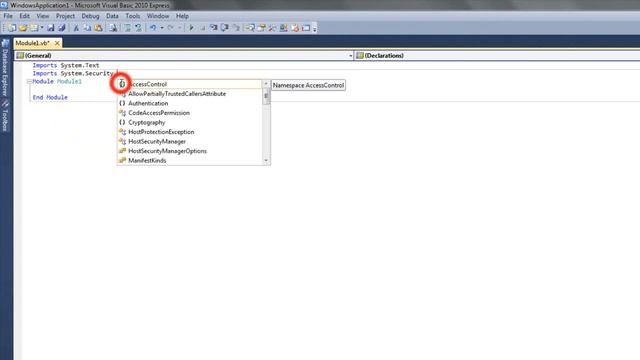This screenshot has height=360, width=640.
Task: Close the Module1.vb tab
Action: (x=57, y=43)
